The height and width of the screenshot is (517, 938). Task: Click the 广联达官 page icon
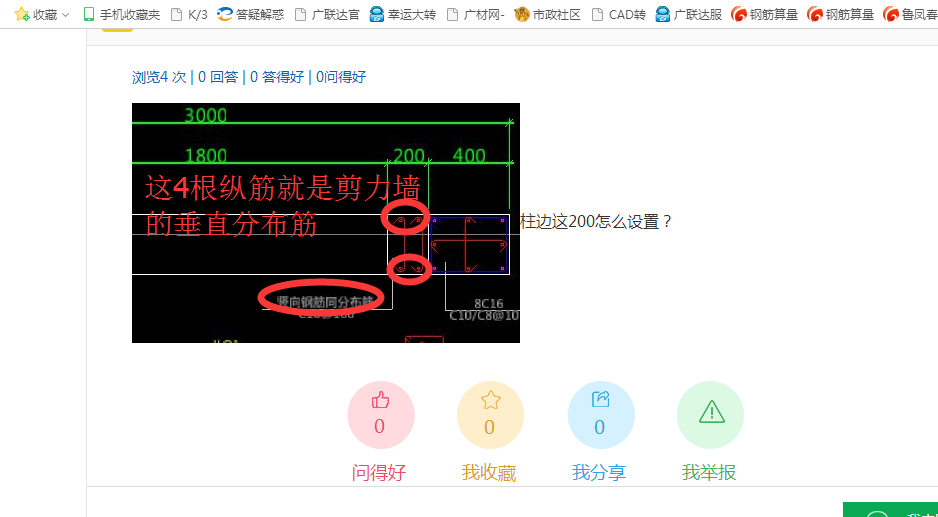[x=300, y=14]
